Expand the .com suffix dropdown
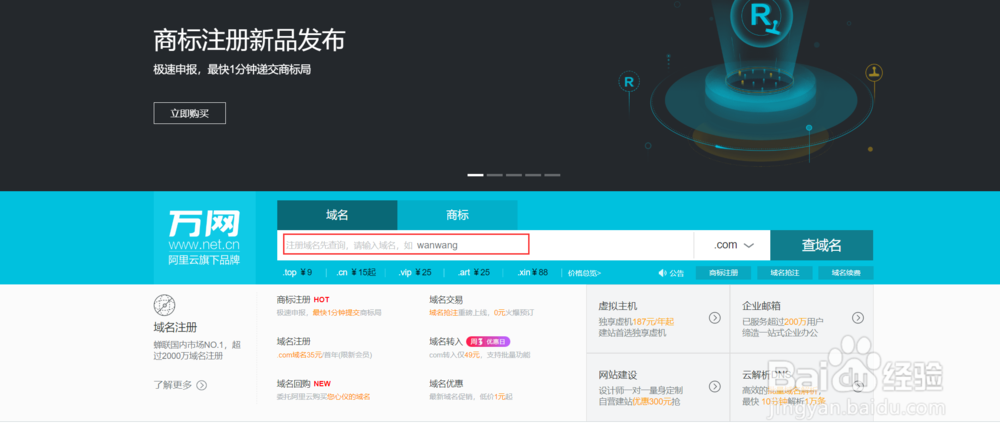The width and height of the screenshot is (1000, 442). 733,245
